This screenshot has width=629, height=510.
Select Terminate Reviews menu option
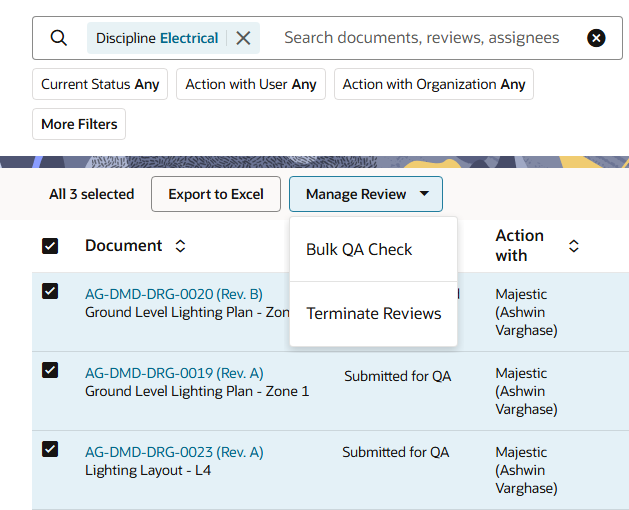point(373,314)
